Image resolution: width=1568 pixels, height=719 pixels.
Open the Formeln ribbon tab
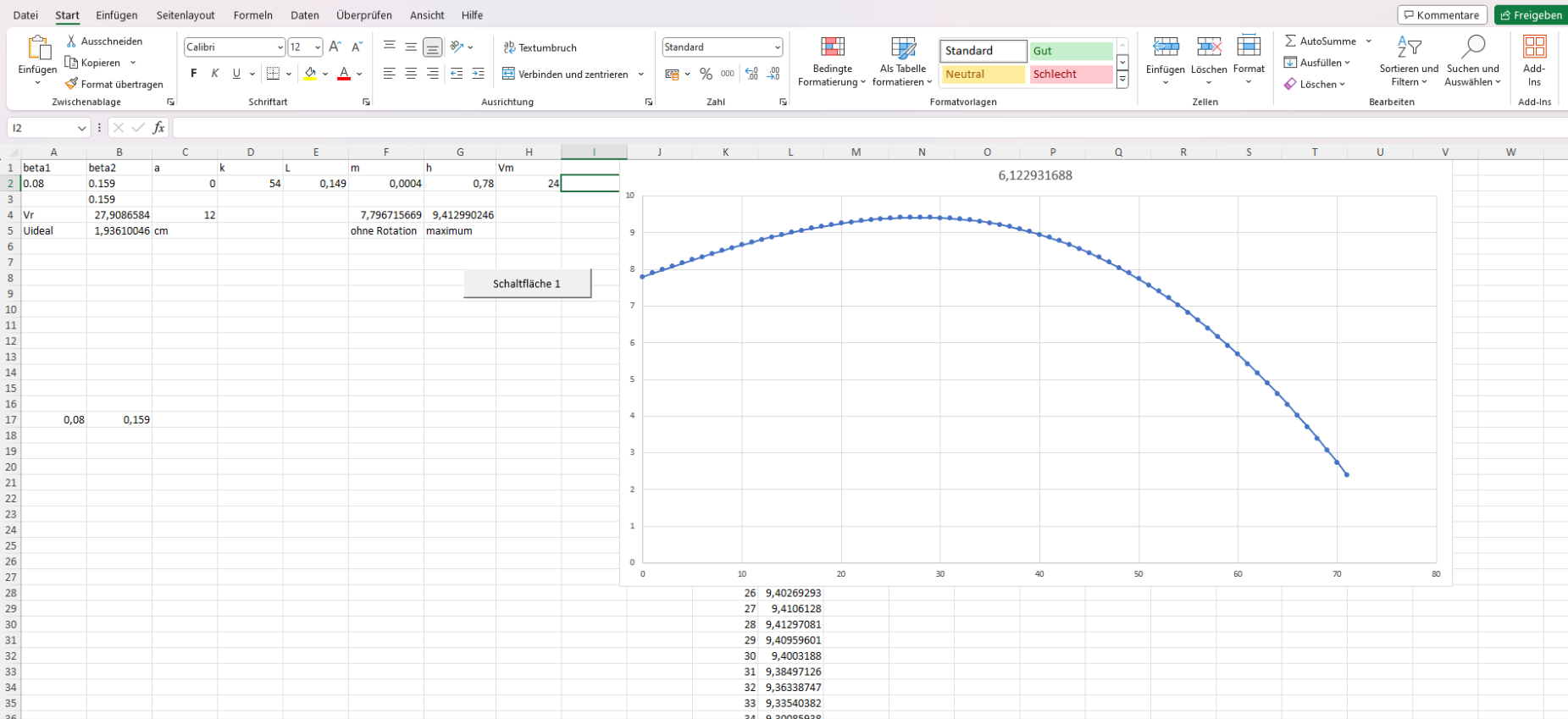pyautogui.click(x=252, y=15)
